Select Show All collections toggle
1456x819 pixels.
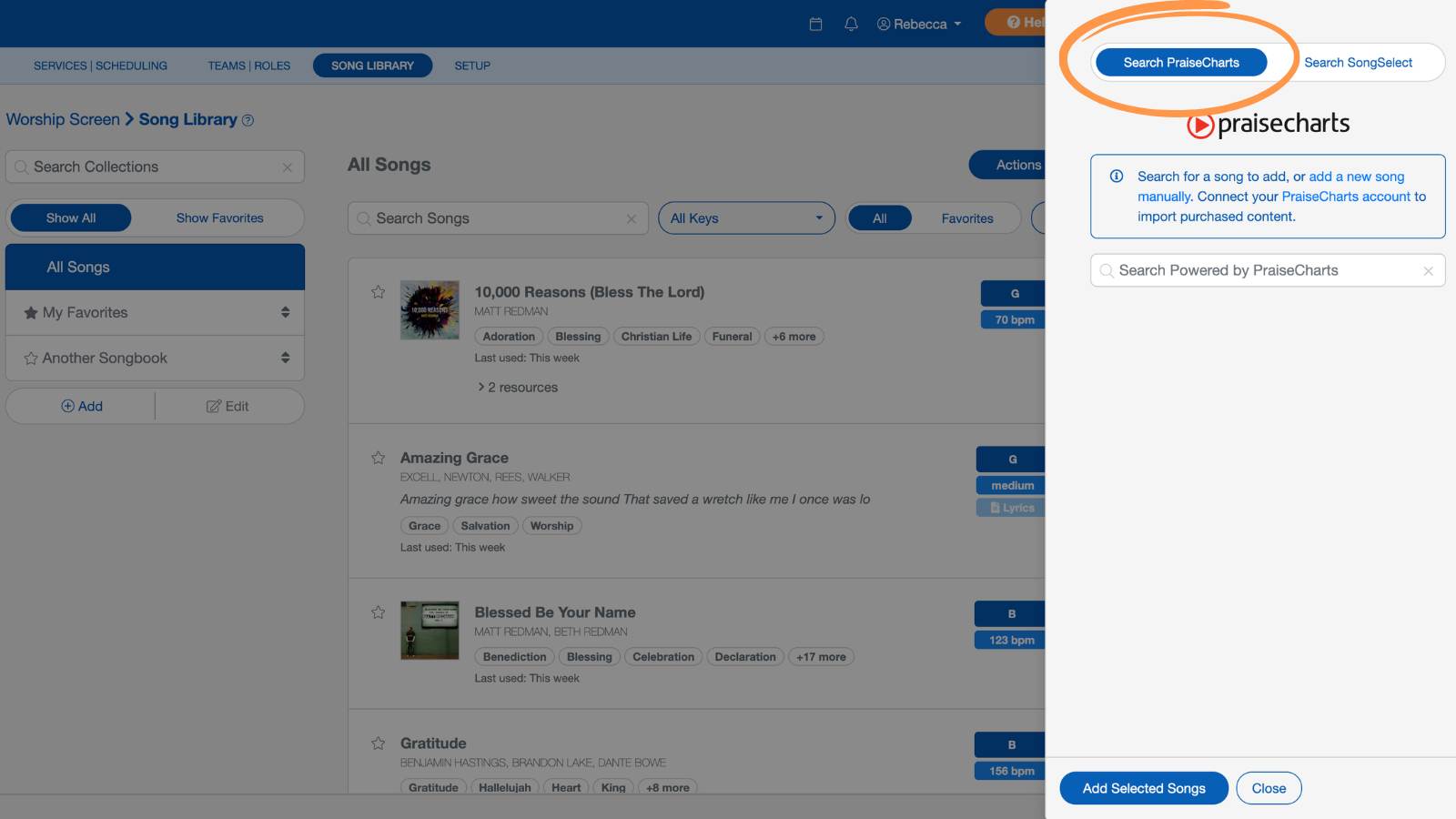(x=71, y=218)
